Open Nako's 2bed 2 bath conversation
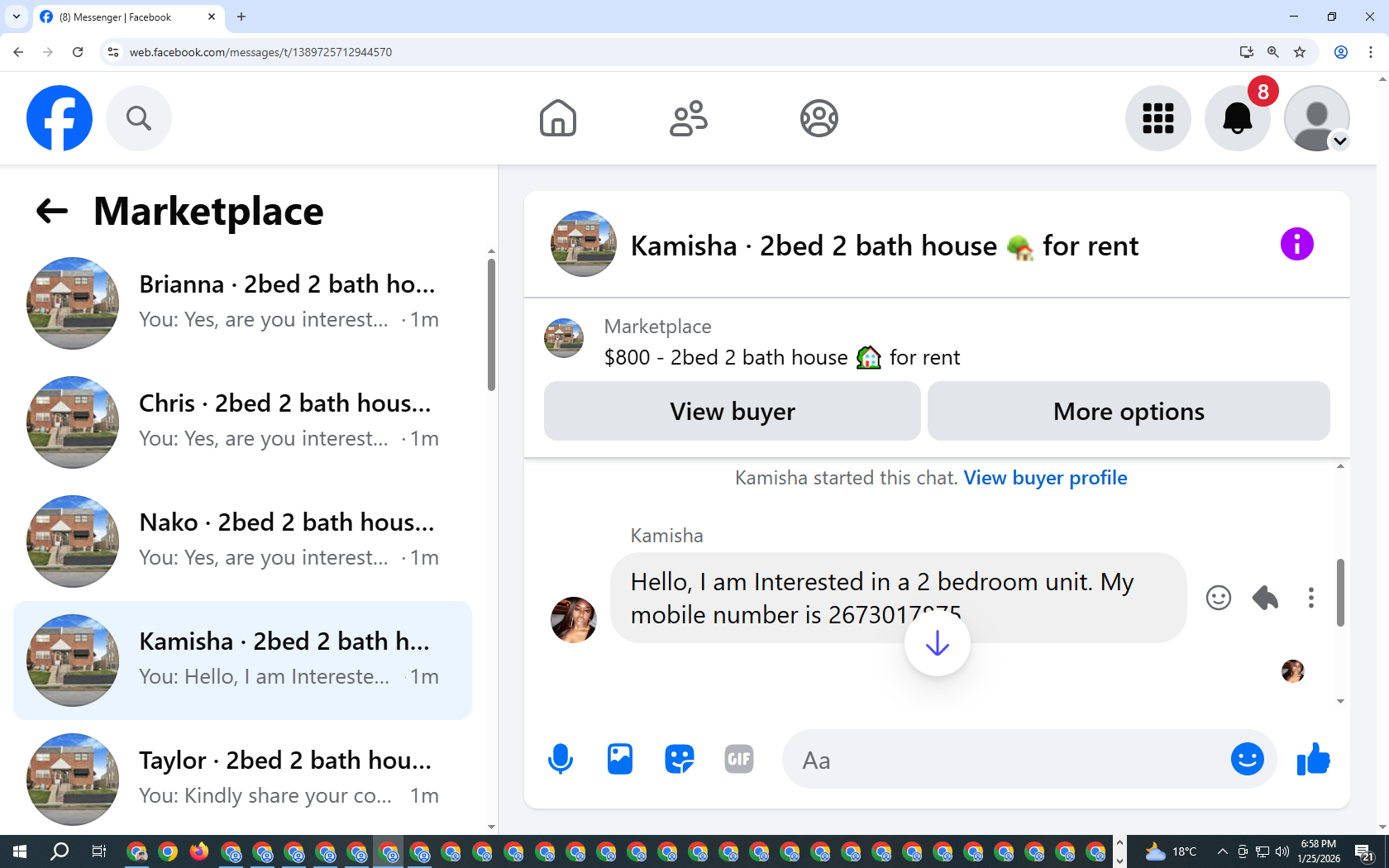The width and height of the screenshot is (1389, 868). tap(243, 541)
